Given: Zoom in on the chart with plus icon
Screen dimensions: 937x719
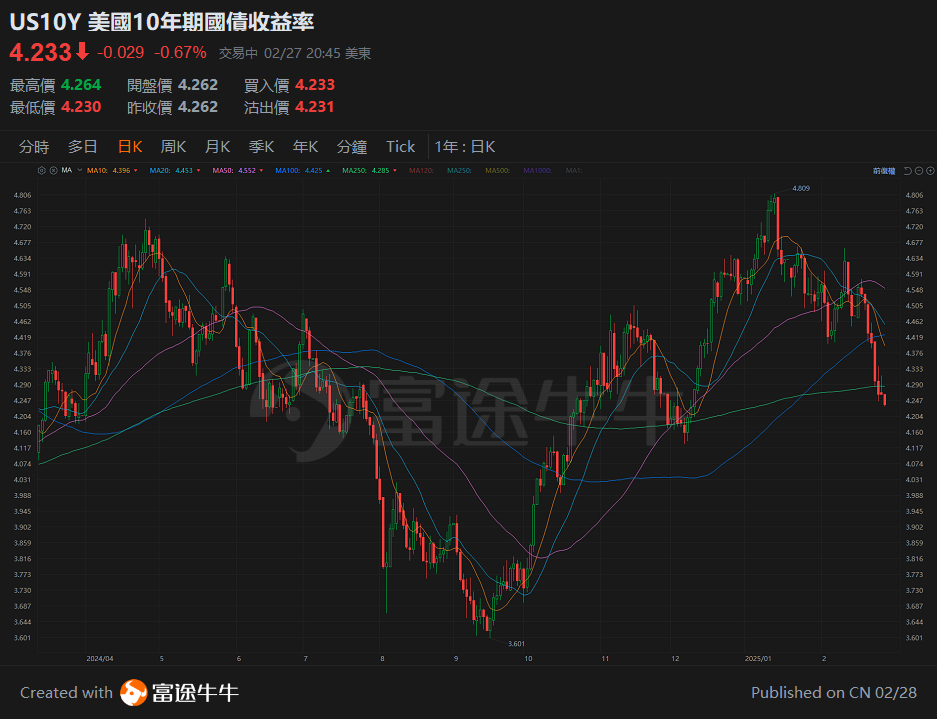Looking at the screenshot, I should pyautogui.click(x=930, y=171).
